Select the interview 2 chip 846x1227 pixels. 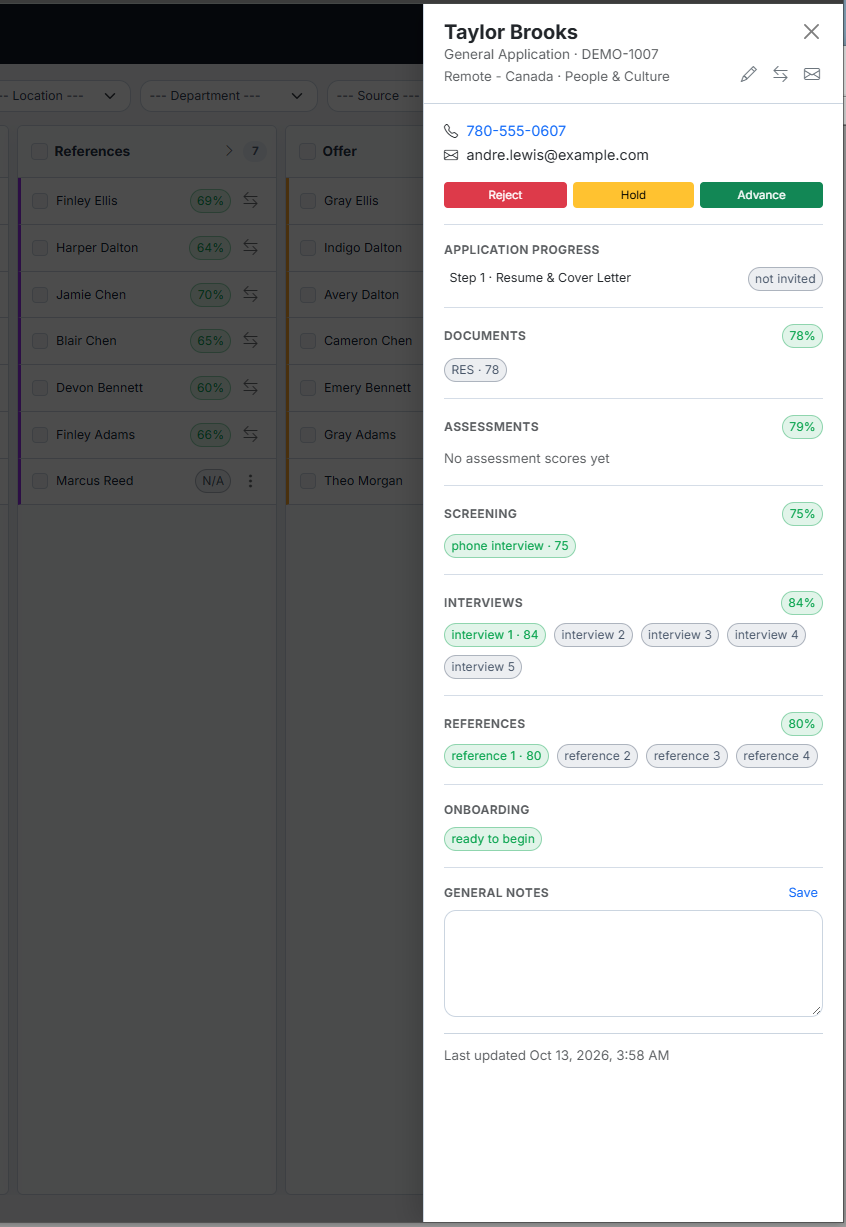[593, 635]
